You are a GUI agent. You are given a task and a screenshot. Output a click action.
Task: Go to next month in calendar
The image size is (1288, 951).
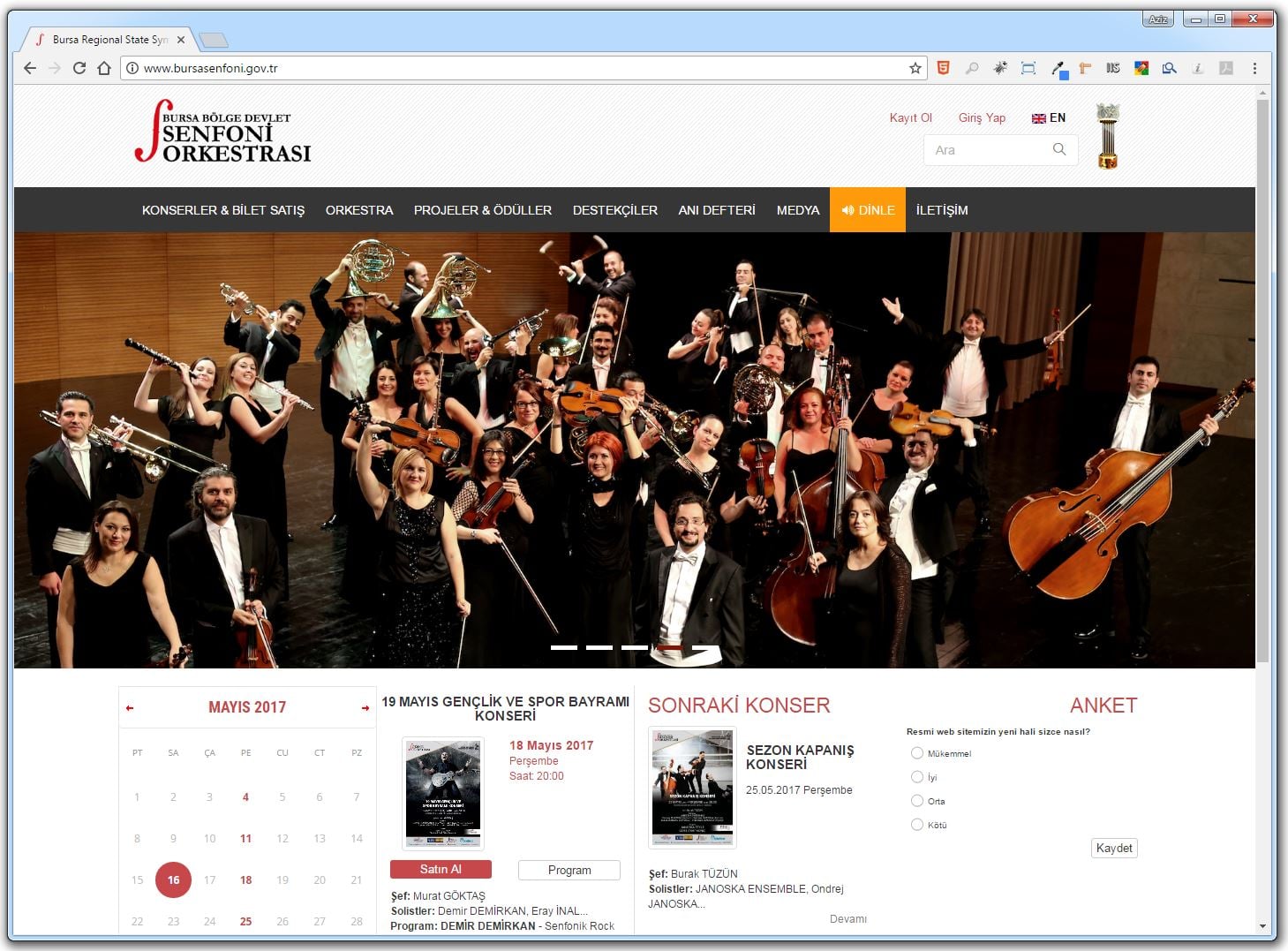tap(365, 708)
